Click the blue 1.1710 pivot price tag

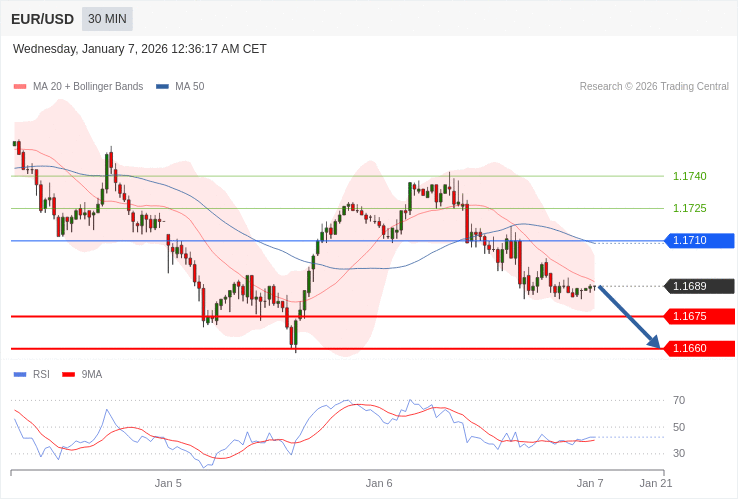(699, 241)
